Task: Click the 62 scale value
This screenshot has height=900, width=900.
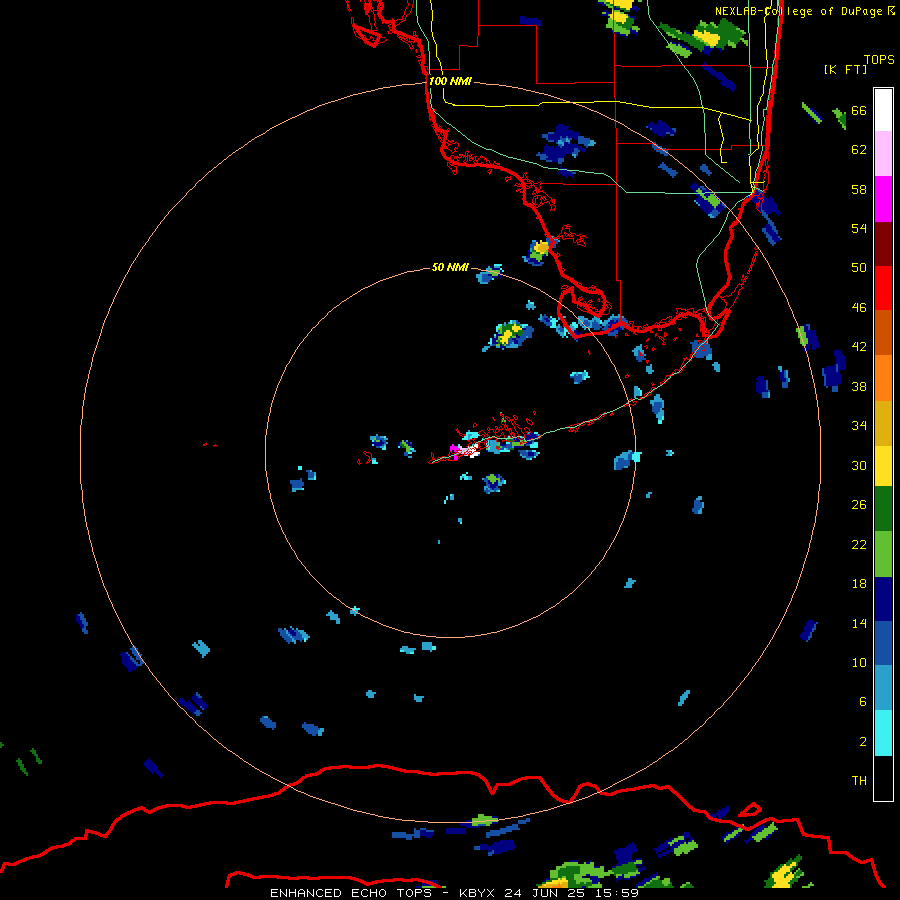Action: tap(859, 150)
